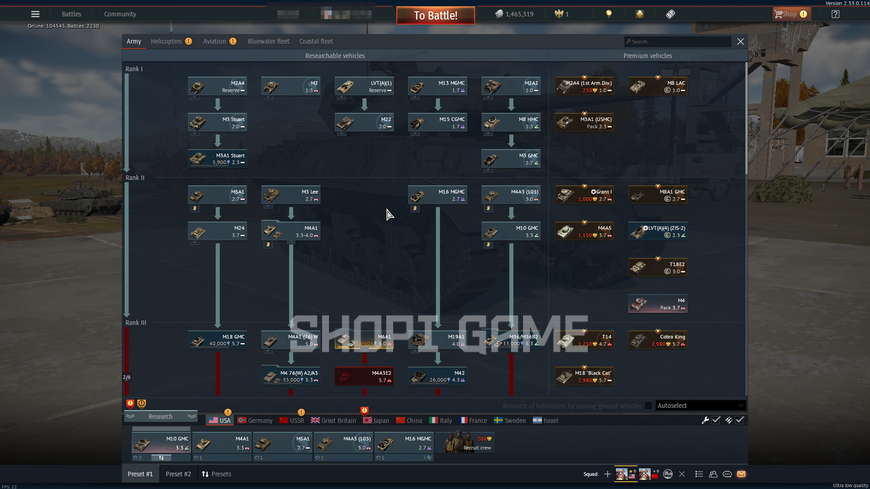This screenshot has width=870, height=489.
Task: Select M10 GMC crew slot at bottom
Action: [161, 444]
